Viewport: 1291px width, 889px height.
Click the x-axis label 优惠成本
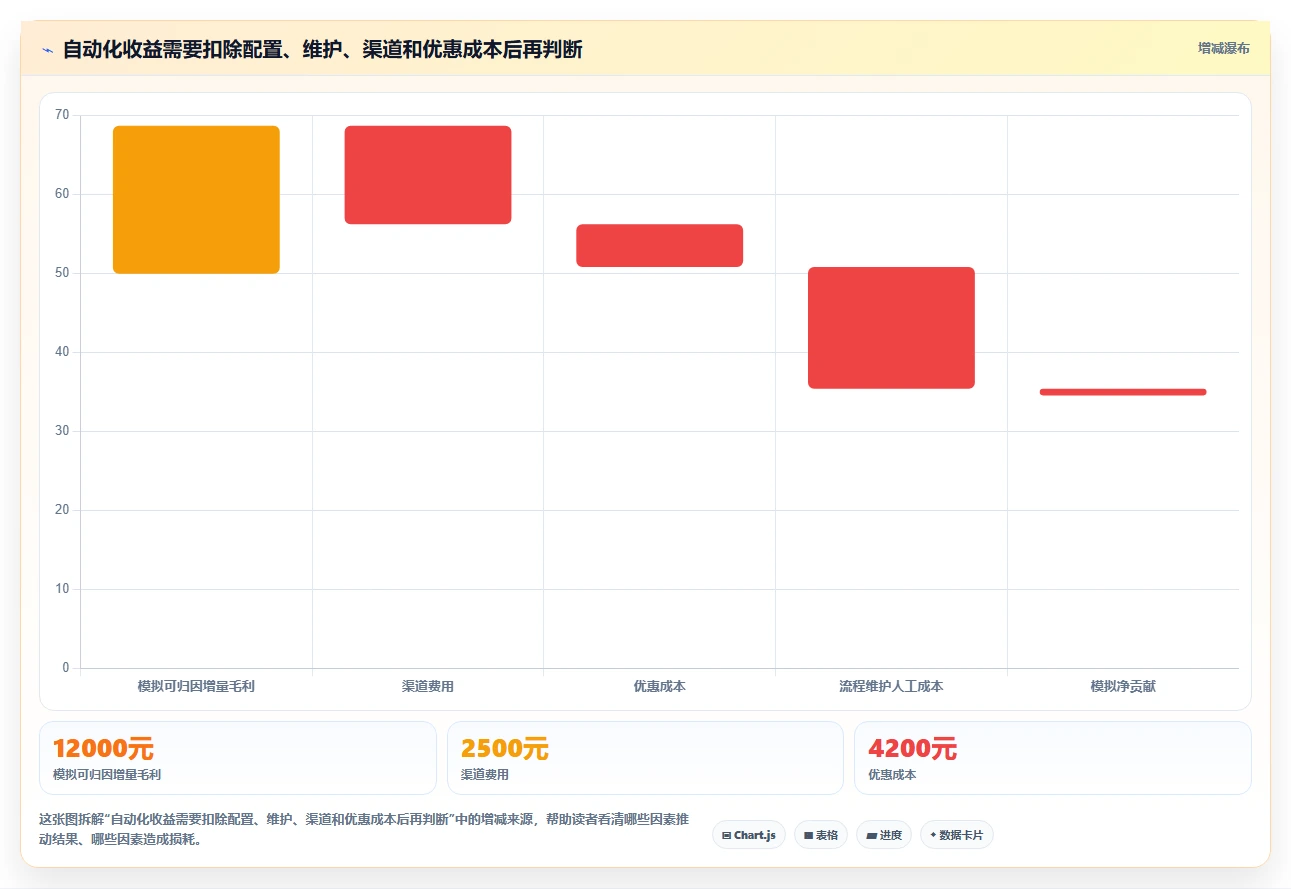659,687
